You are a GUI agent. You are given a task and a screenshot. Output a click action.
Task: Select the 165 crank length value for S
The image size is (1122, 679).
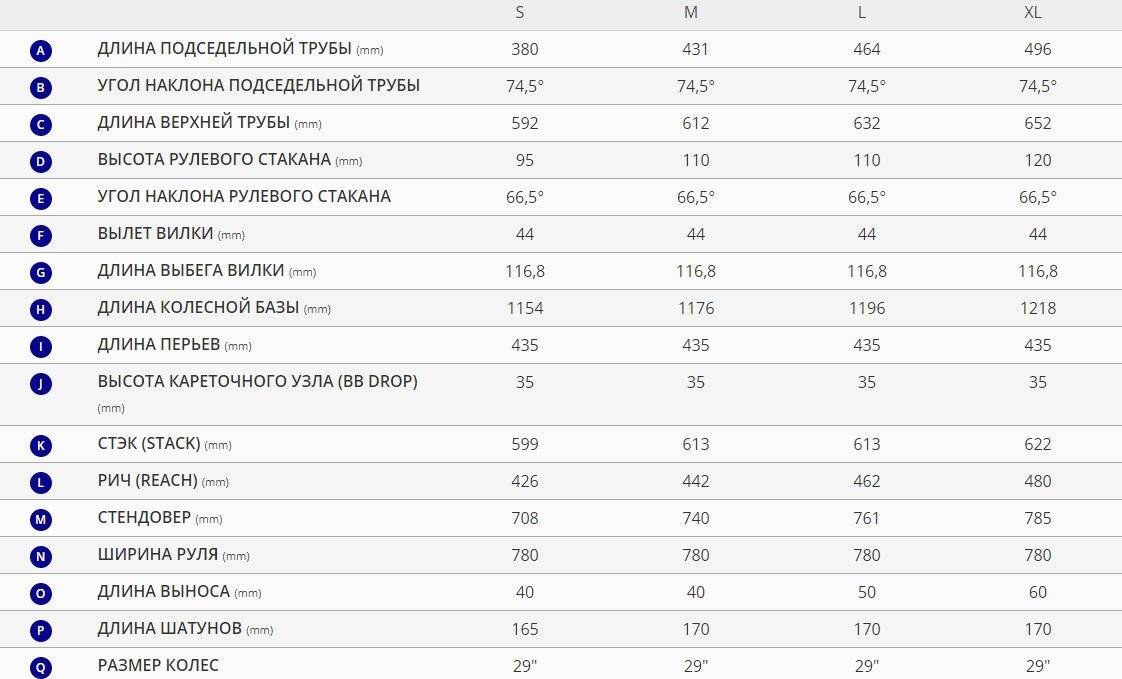coord(525,630)
